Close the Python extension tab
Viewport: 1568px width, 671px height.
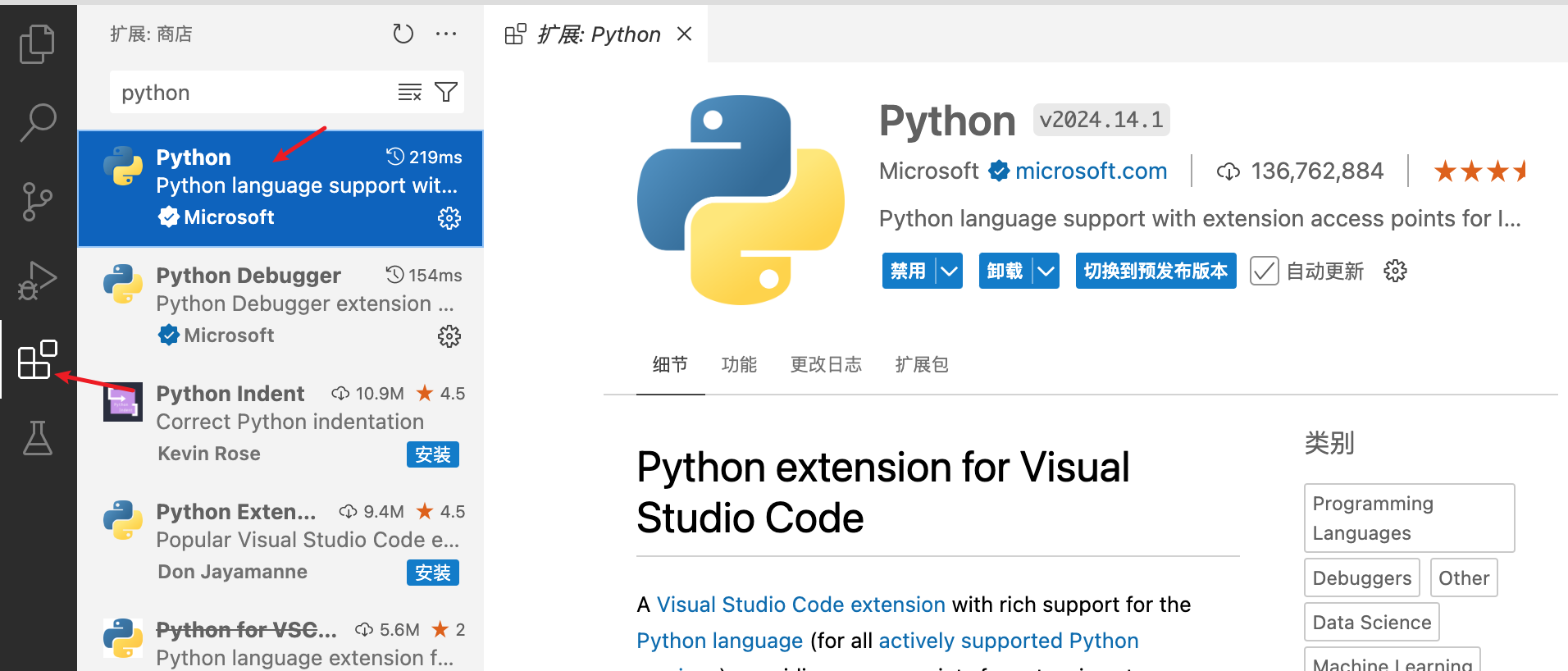click(685, 34)
